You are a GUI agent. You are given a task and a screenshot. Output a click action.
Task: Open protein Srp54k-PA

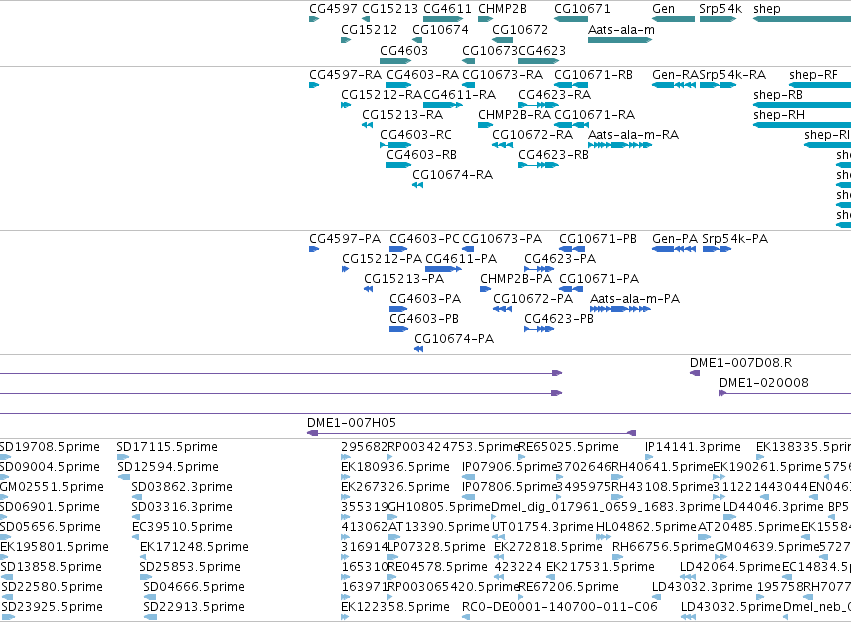click(x=735, y=239)
